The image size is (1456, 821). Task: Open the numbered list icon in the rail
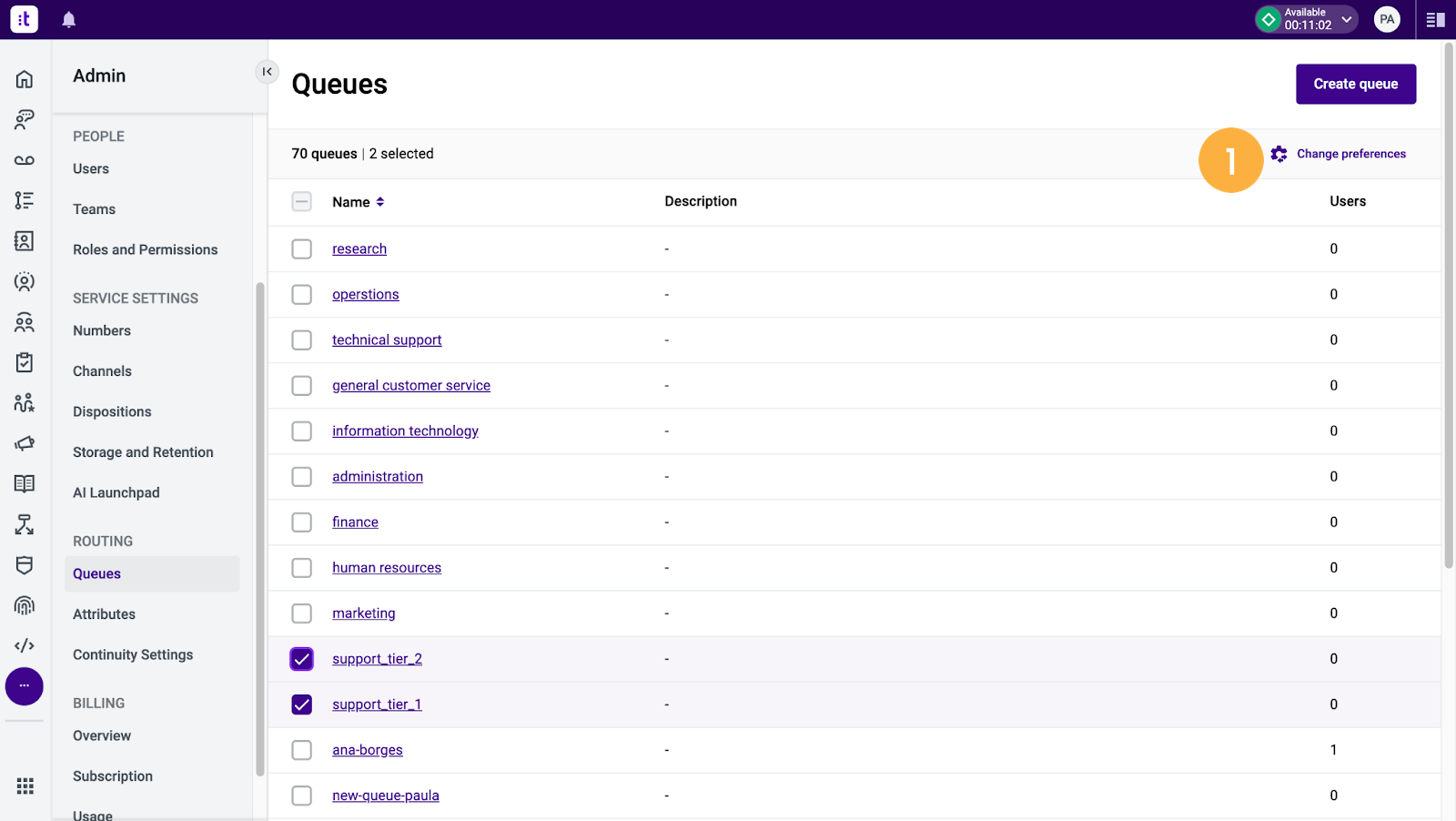[x=25, y=200]
